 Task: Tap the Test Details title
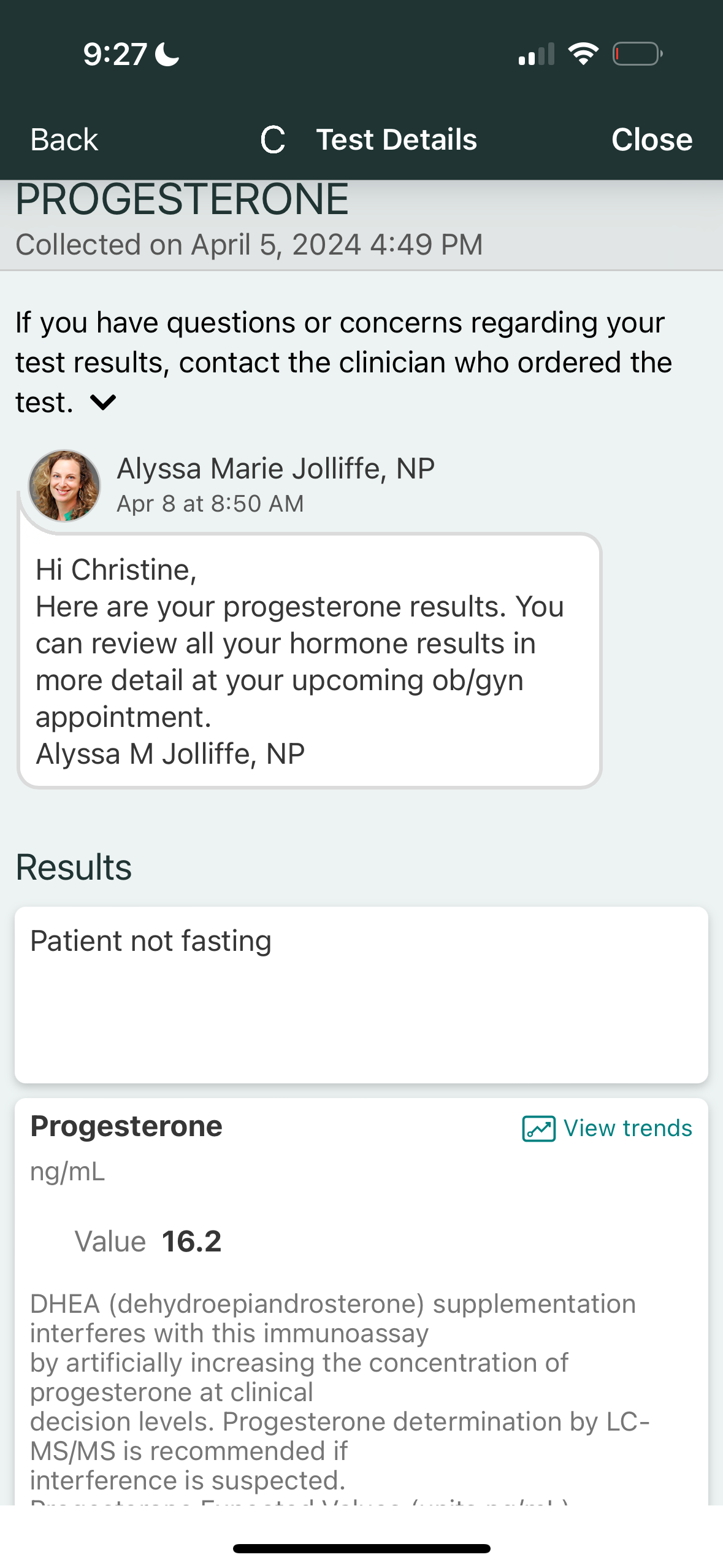pyautogui.click(x=396, y=140)
